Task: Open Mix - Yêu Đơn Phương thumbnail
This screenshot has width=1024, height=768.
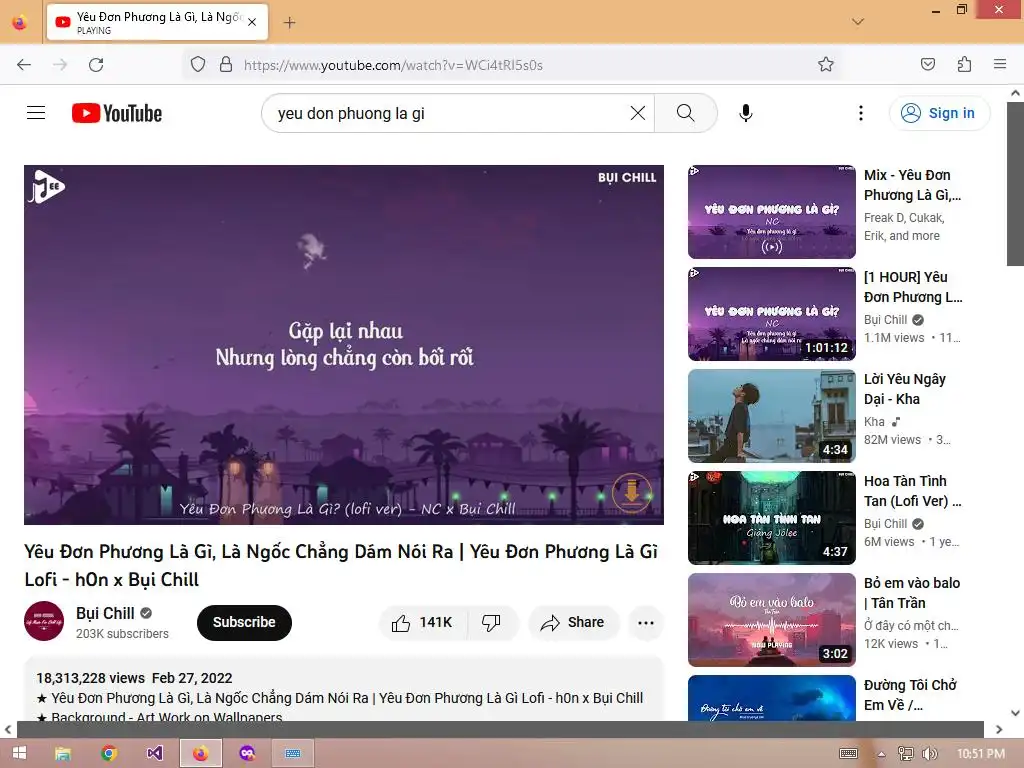Action: (771, 212)
